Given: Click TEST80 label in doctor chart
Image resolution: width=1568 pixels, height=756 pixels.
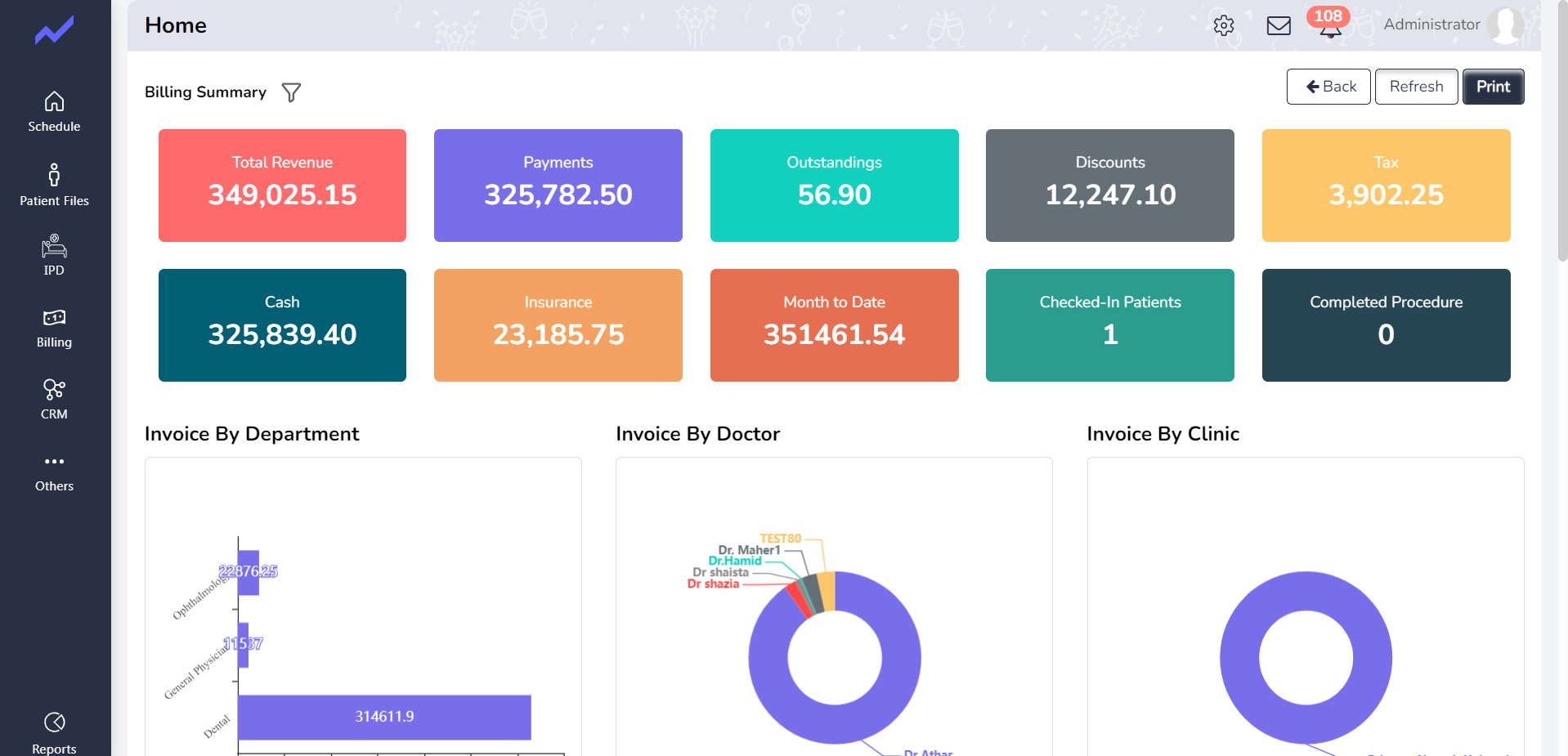Looking at the screenshot, I should click(781, 539).
